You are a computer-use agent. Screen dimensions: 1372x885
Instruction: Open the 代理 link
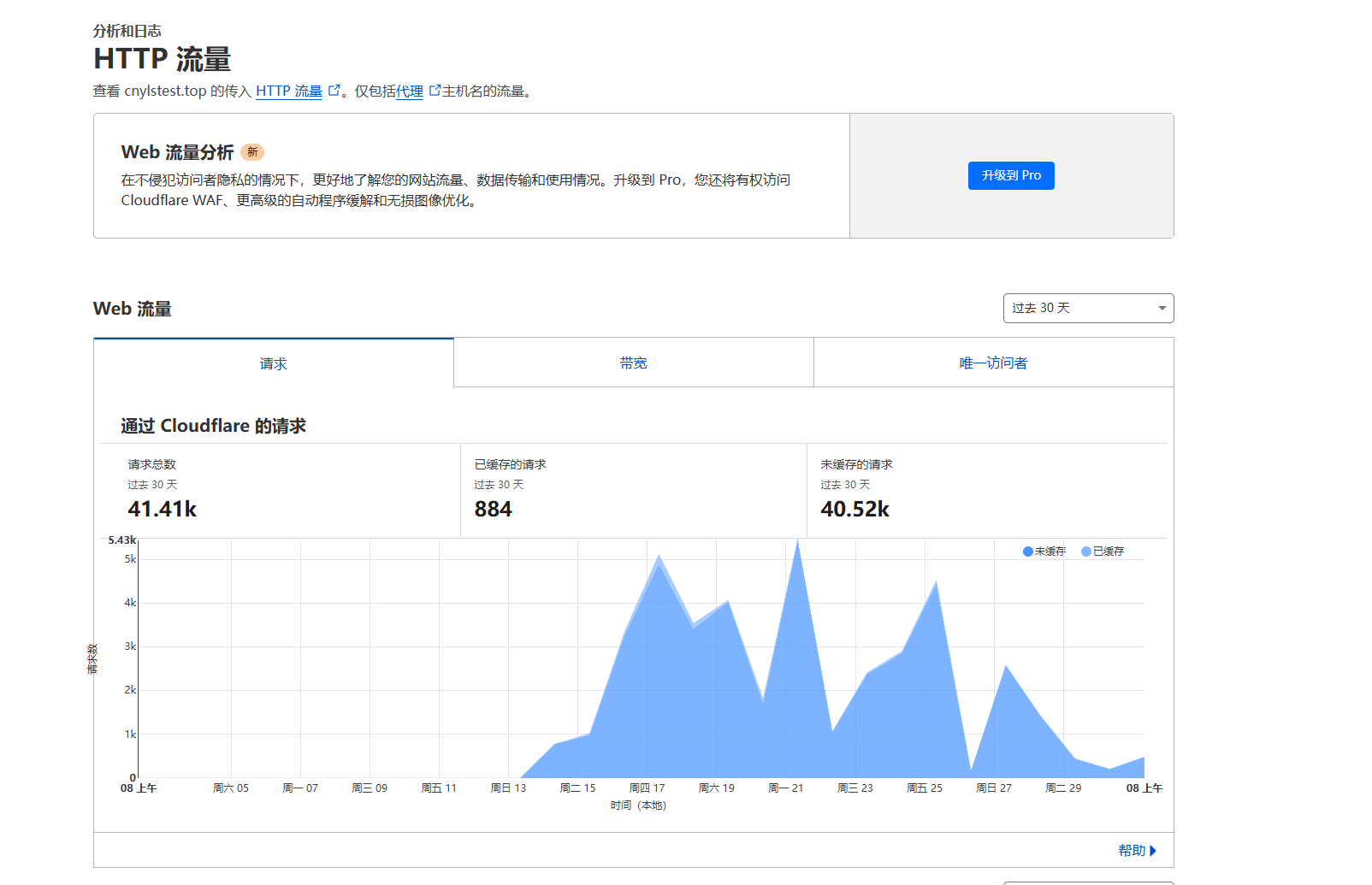pyautogui.click(x=409, y=91)
